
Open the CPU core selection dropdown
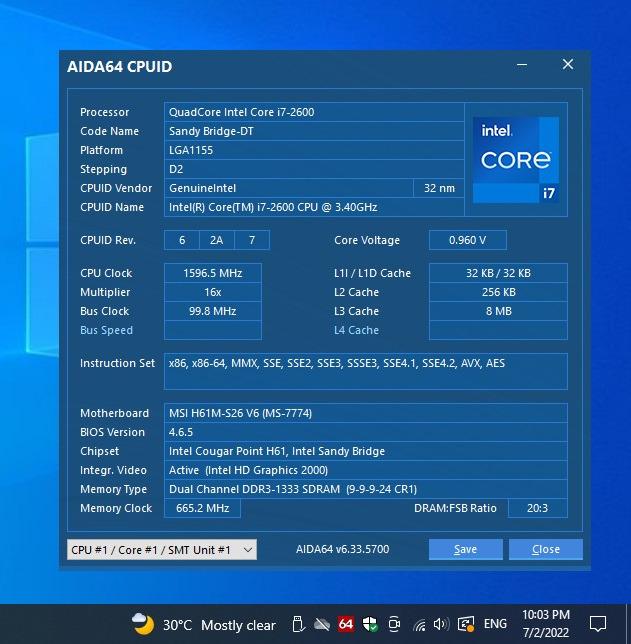point(161,550)
